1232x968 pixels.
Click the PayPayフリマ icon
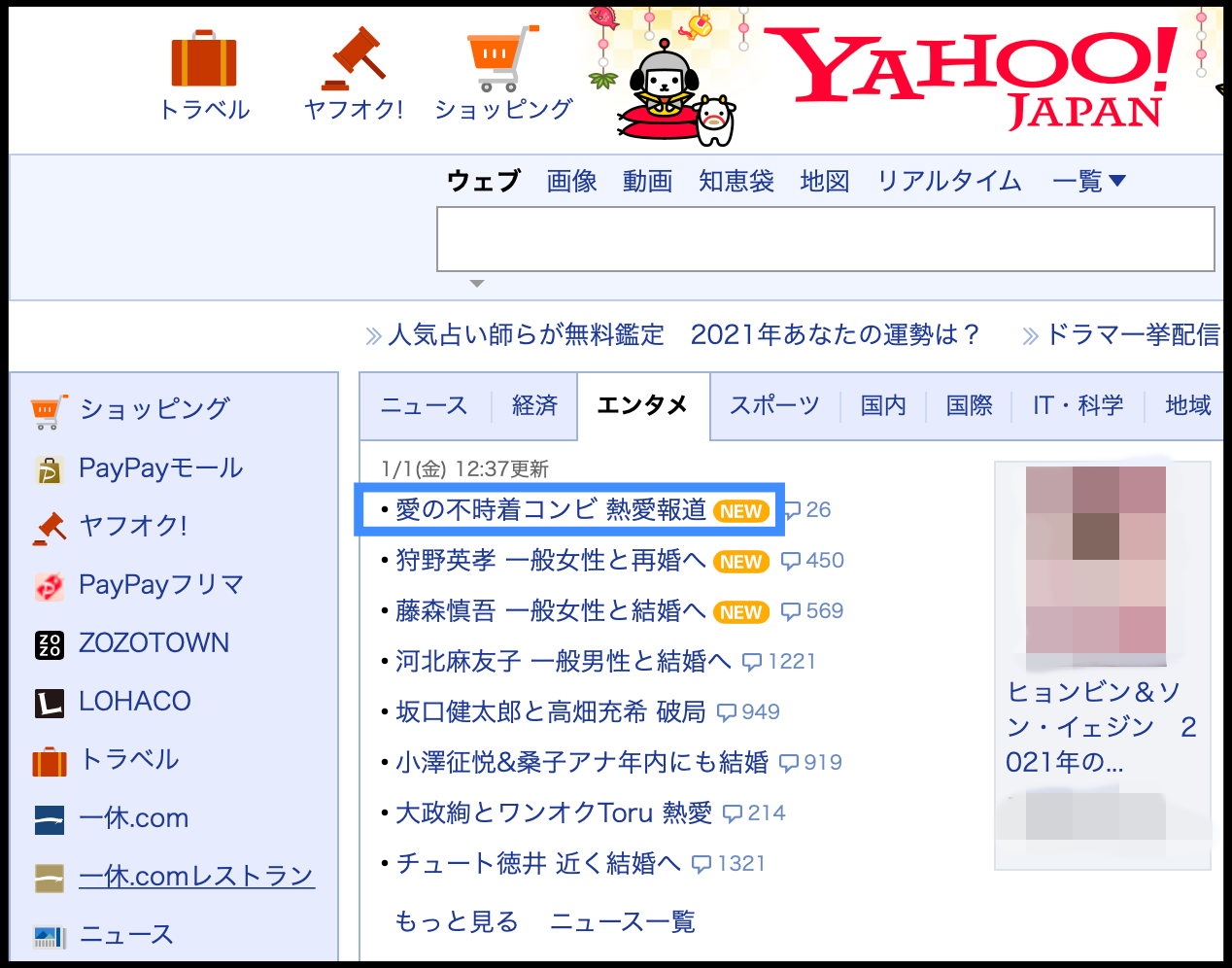pyautogui.click(x=49, y=586)
